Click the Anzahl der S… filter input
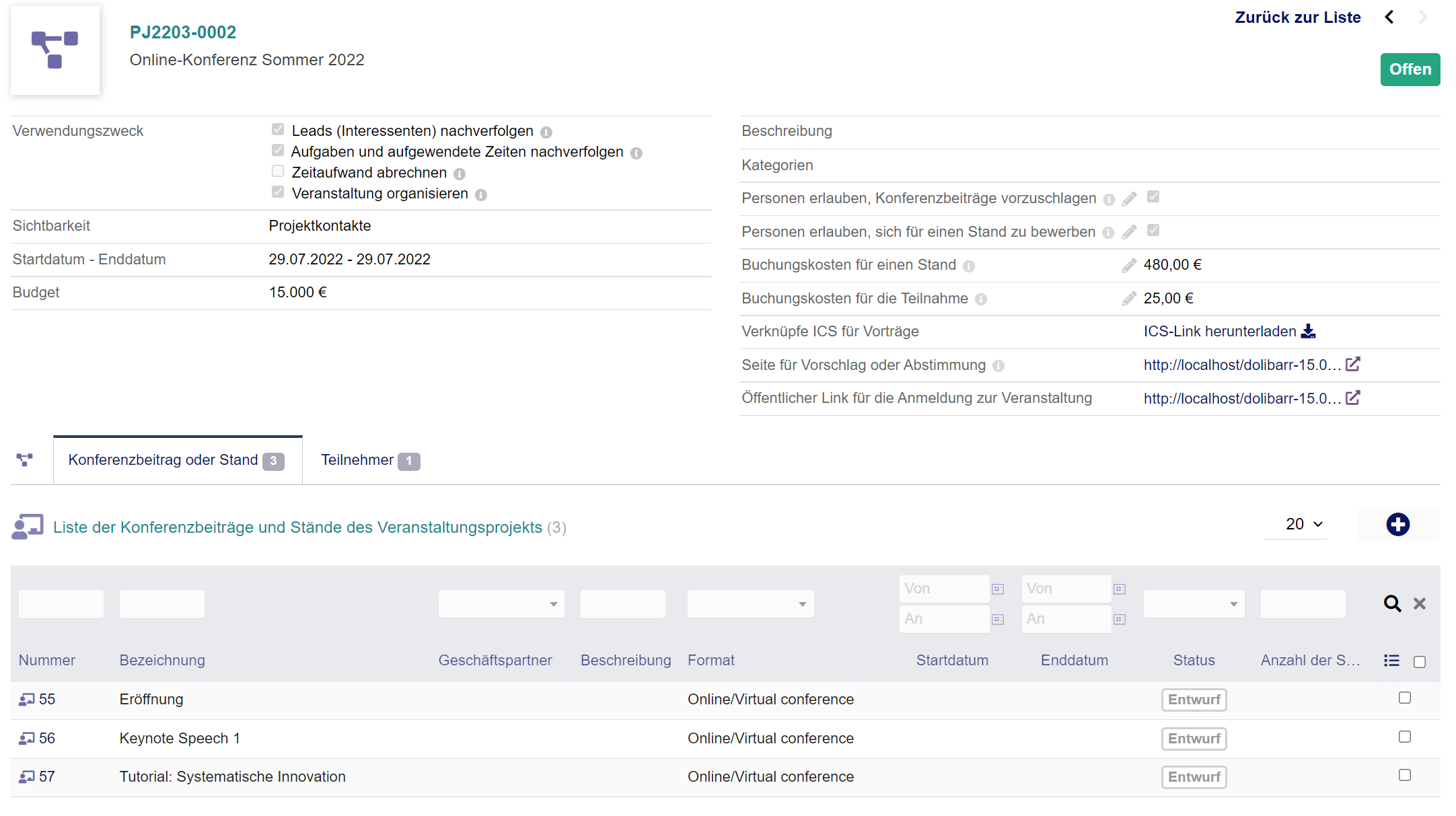 1303,604
